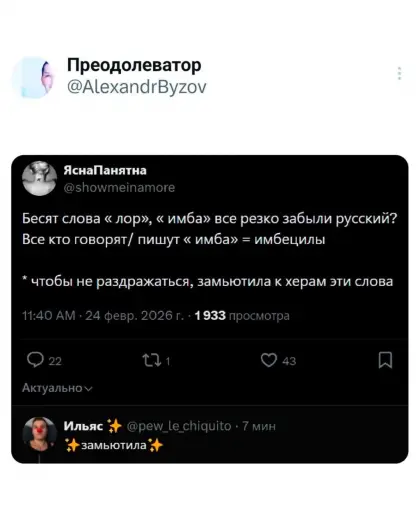Open Преодолеватор profile avatar

tap(32, 77)
